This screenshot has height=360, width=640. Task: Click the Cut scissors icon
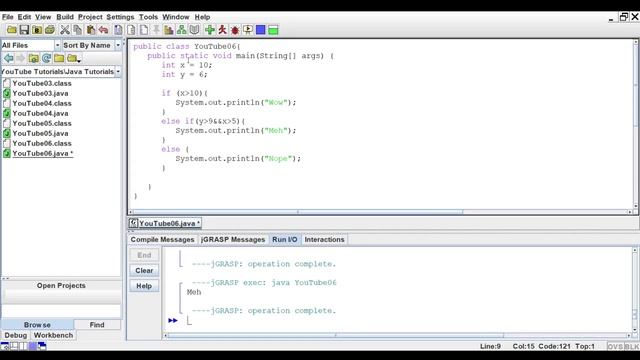coord(64,30)
